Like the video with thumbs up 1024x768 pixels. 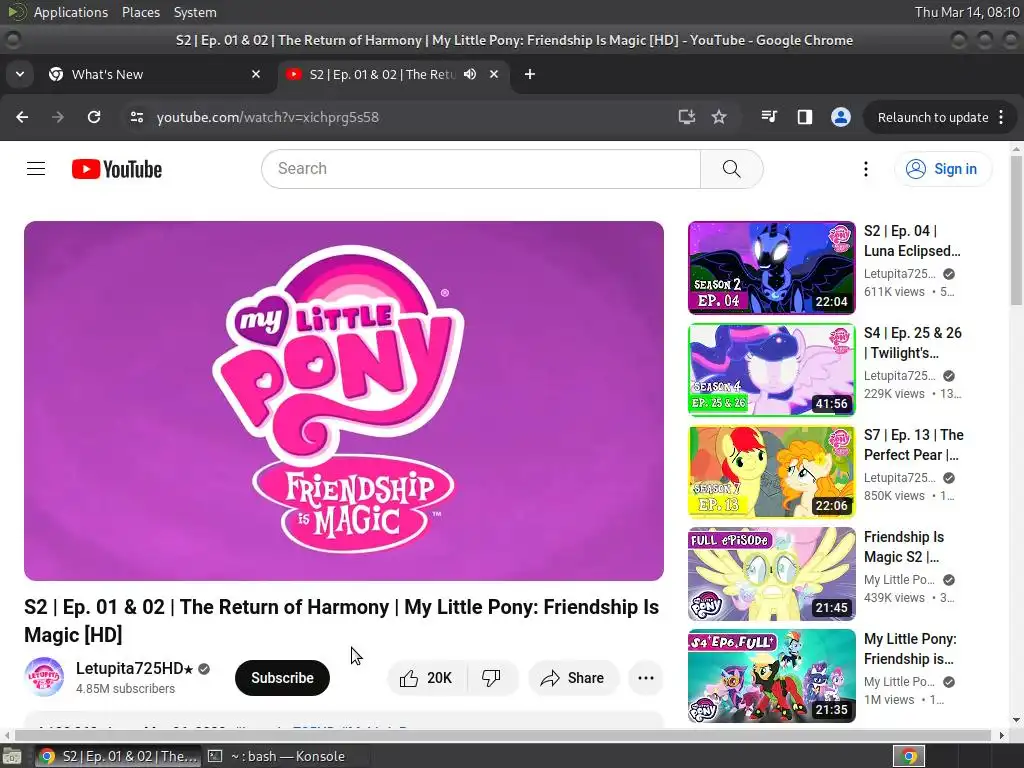pyautogui.click(x=427, y=678)
